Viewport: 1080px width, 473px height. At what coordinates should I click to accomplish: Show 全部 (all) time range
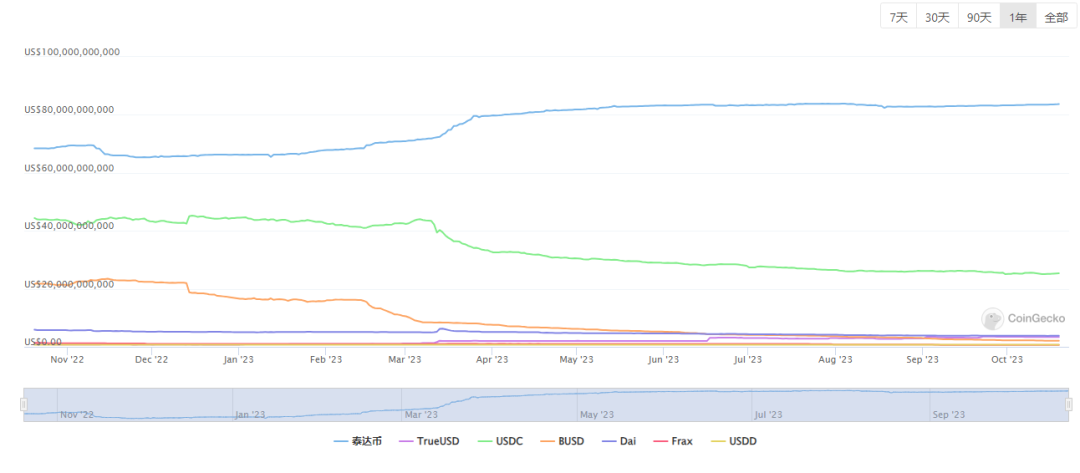[x=1056, y=17]
